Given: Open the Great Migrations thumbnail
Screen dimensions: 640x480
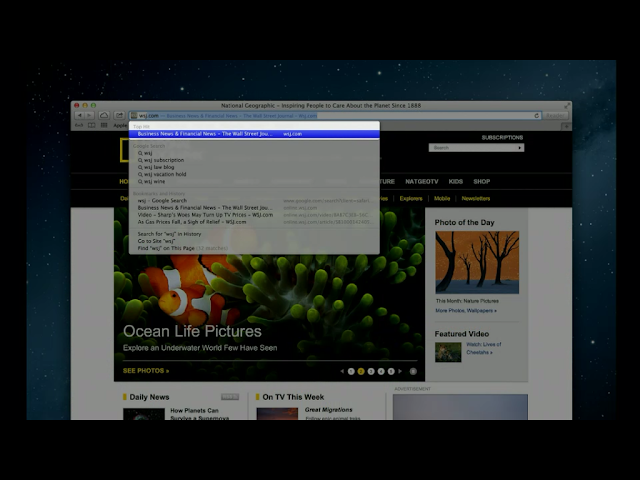Looking at the screenshot, I should pos(277,414).
